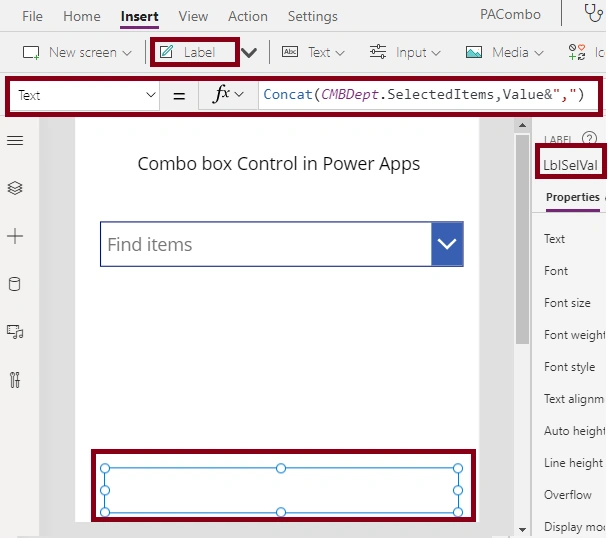Open the File menu
The width and height of the screenshot is (608, 539).
(x=32, y=16)
